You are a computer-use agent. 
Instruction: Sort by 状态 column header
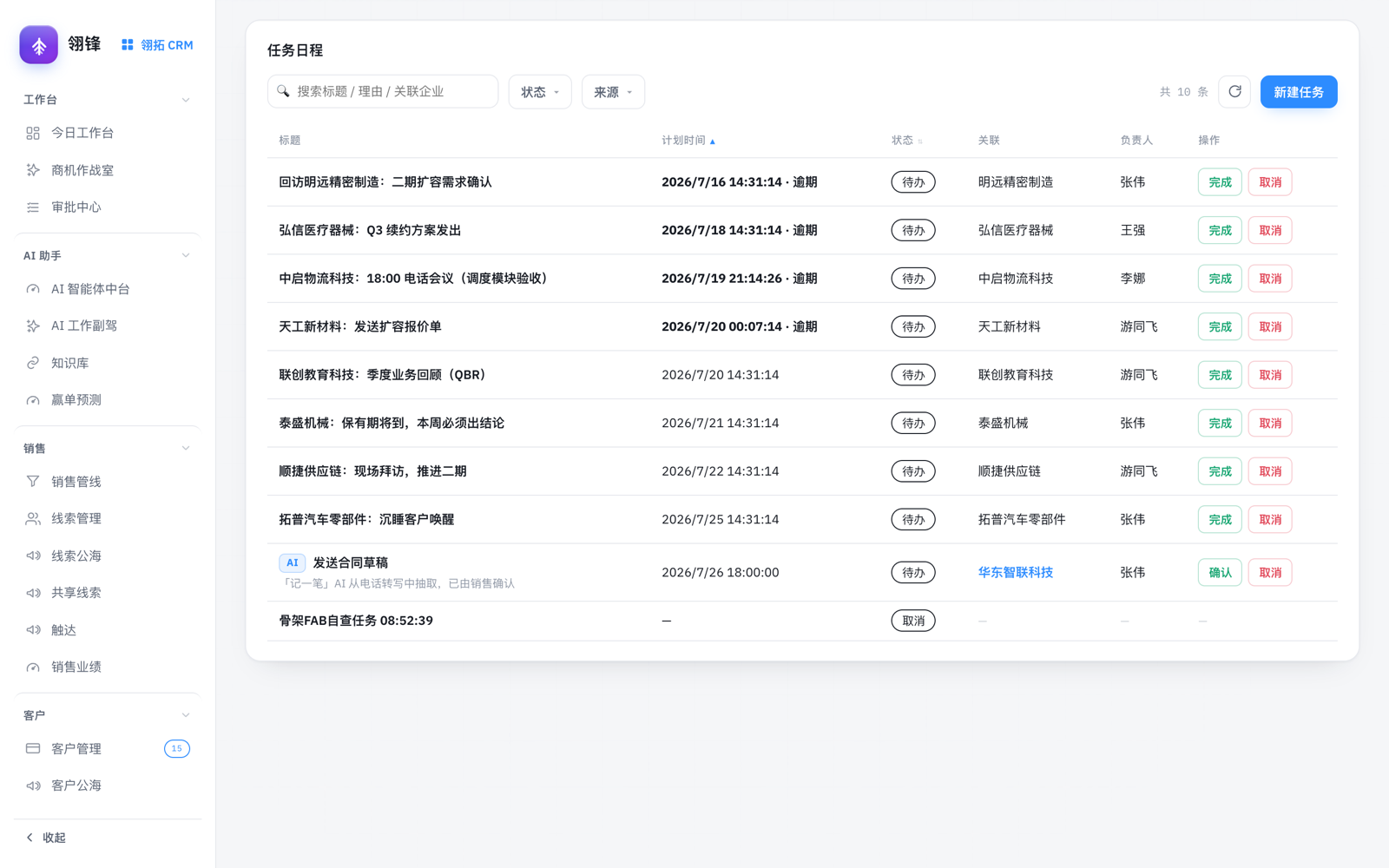pos(907,141)
